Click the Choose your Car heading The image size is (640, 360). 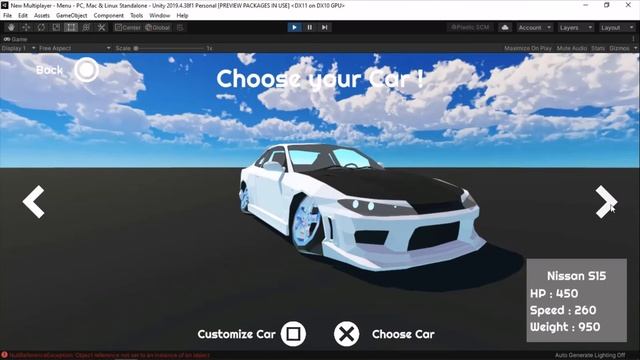coord(320,79)
